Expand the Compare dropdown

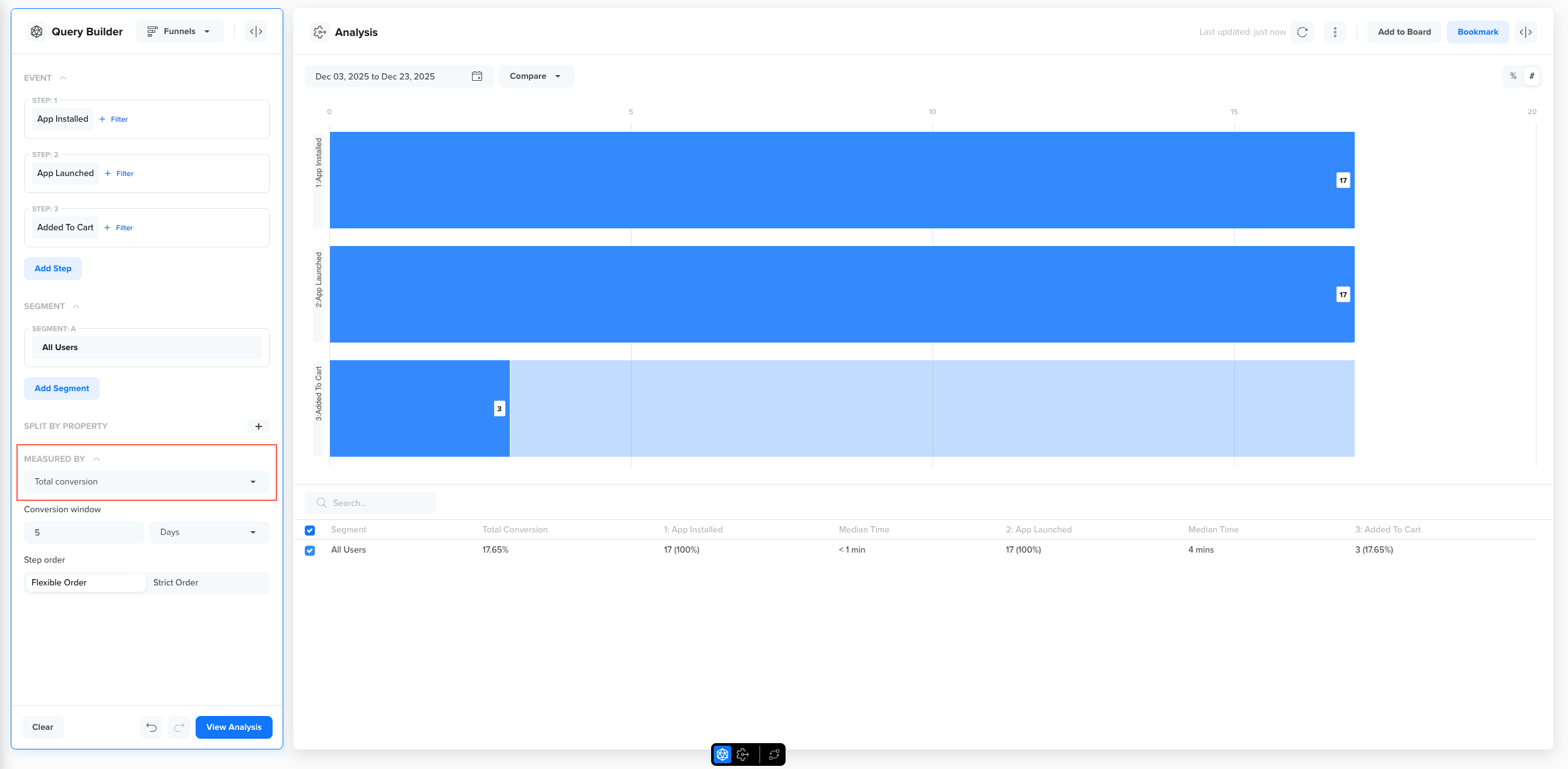tap(536, 76)
